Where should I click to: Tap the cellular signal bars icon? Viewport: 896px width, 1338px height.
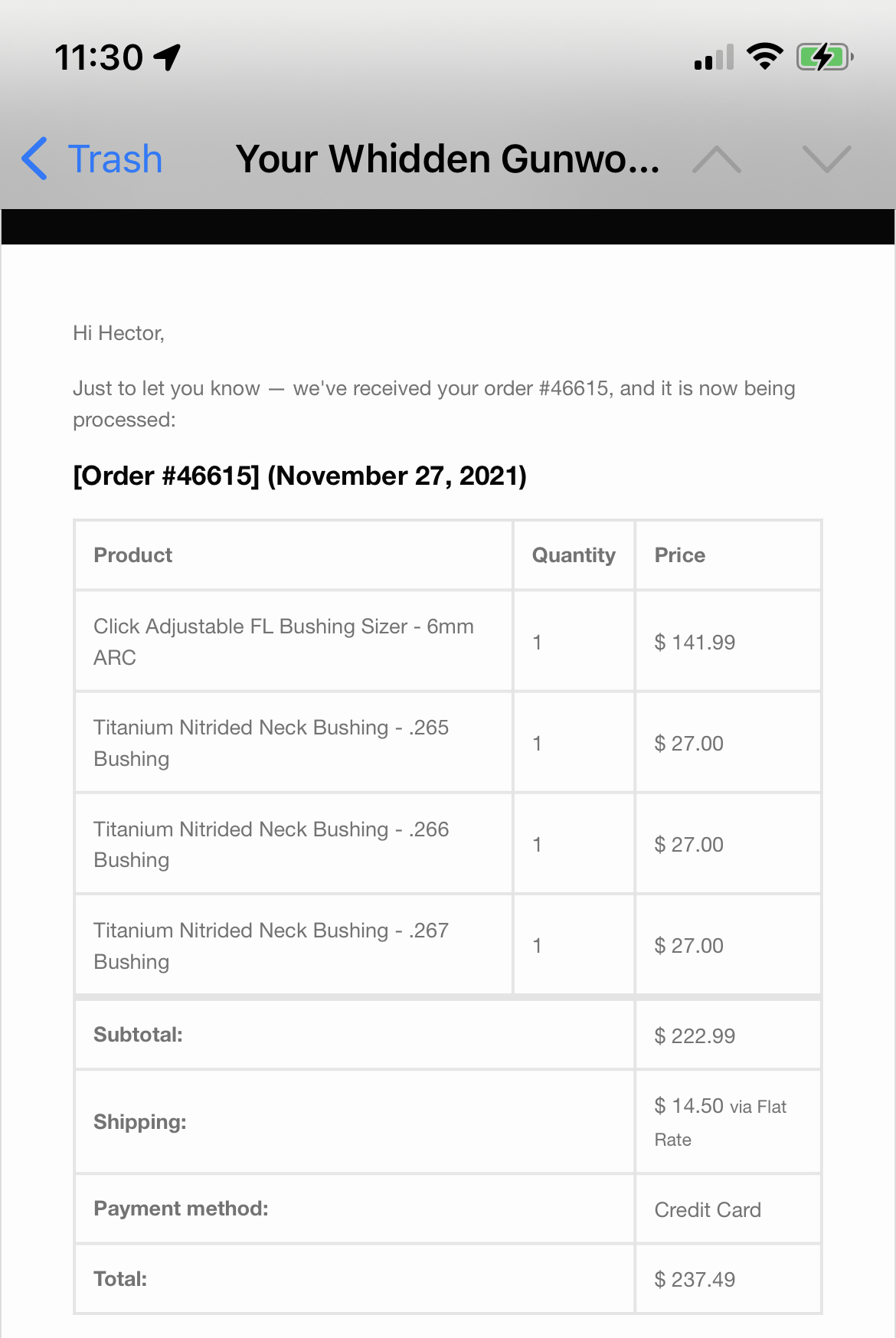[x=714, y=57]
